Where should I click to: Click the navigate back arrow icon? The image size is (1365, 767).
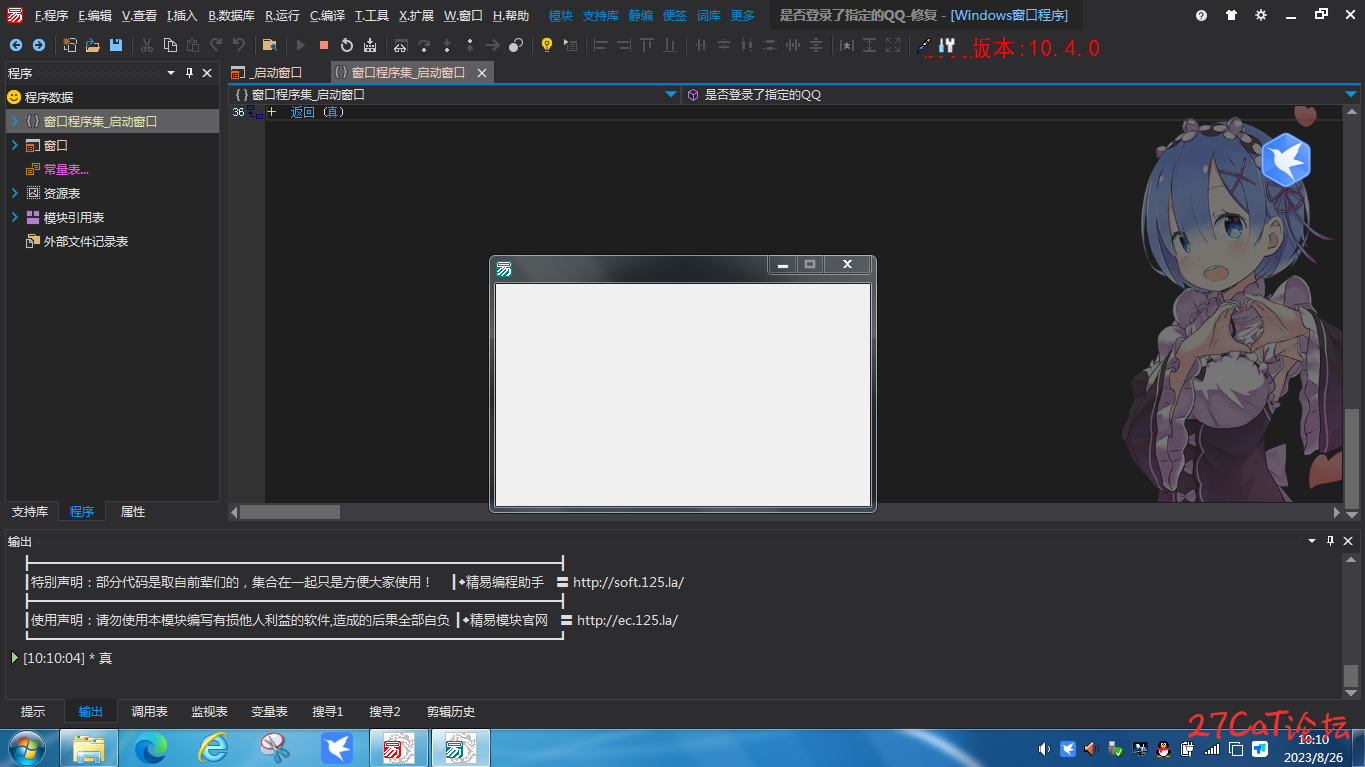pyautogui.click(x=15, y=45)
